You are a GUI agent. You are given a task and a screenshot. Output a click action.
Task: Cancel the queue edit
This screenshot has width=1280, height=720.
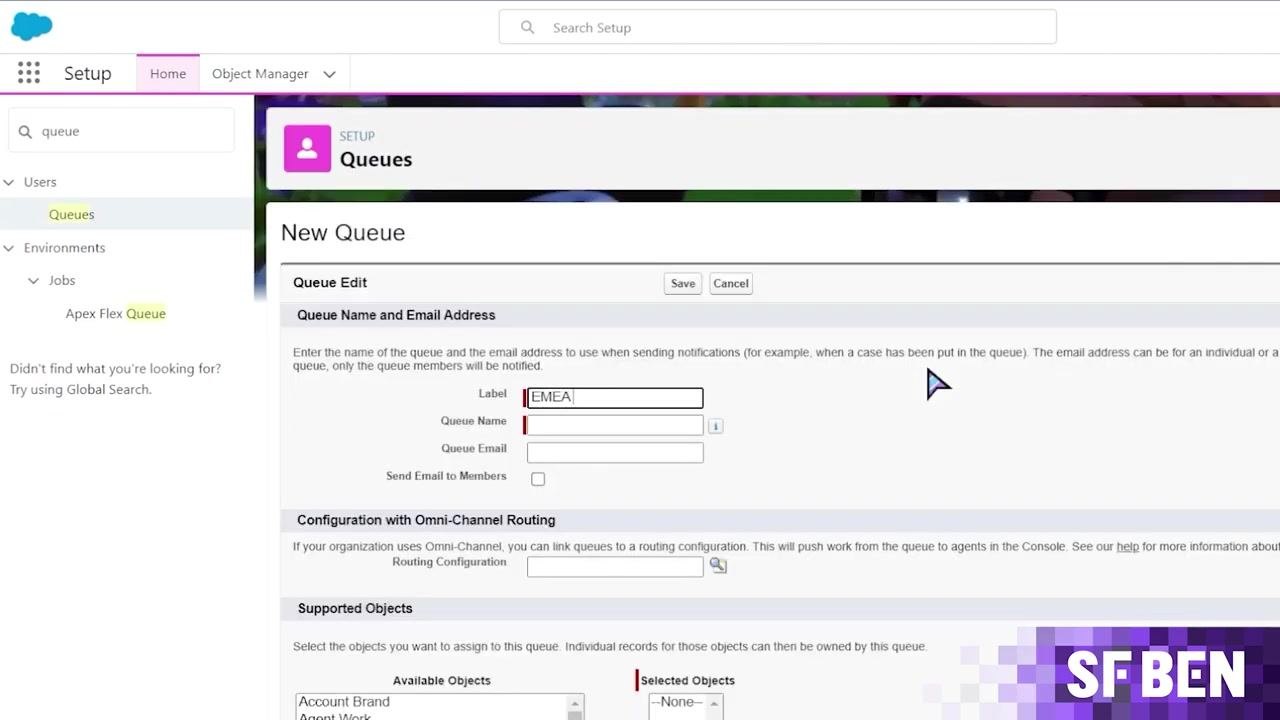[x=731, y=283]
